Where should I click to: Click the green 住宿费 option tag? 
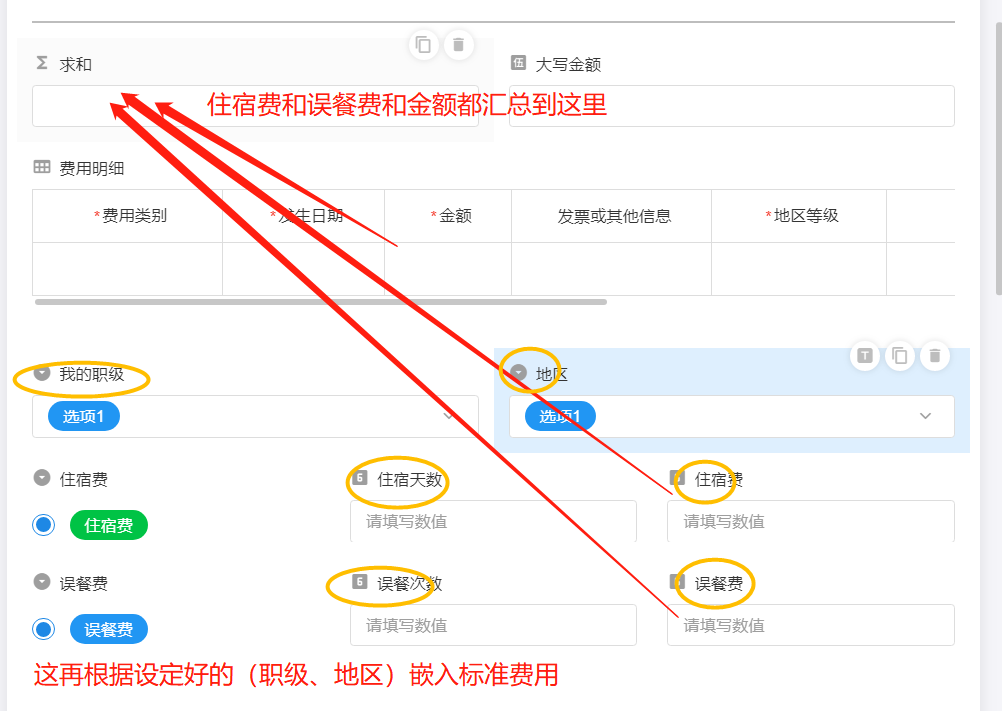pos(109,525)
